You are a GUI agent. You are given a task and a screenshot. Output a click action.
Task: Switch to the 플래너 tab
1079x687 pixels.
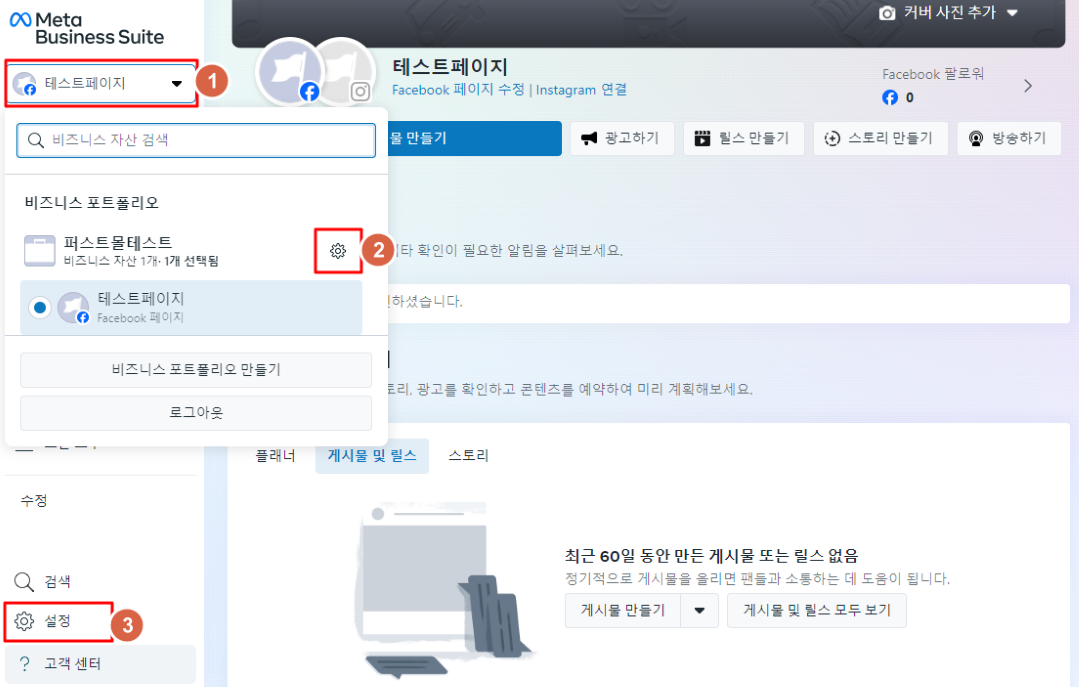pos(275,456)
